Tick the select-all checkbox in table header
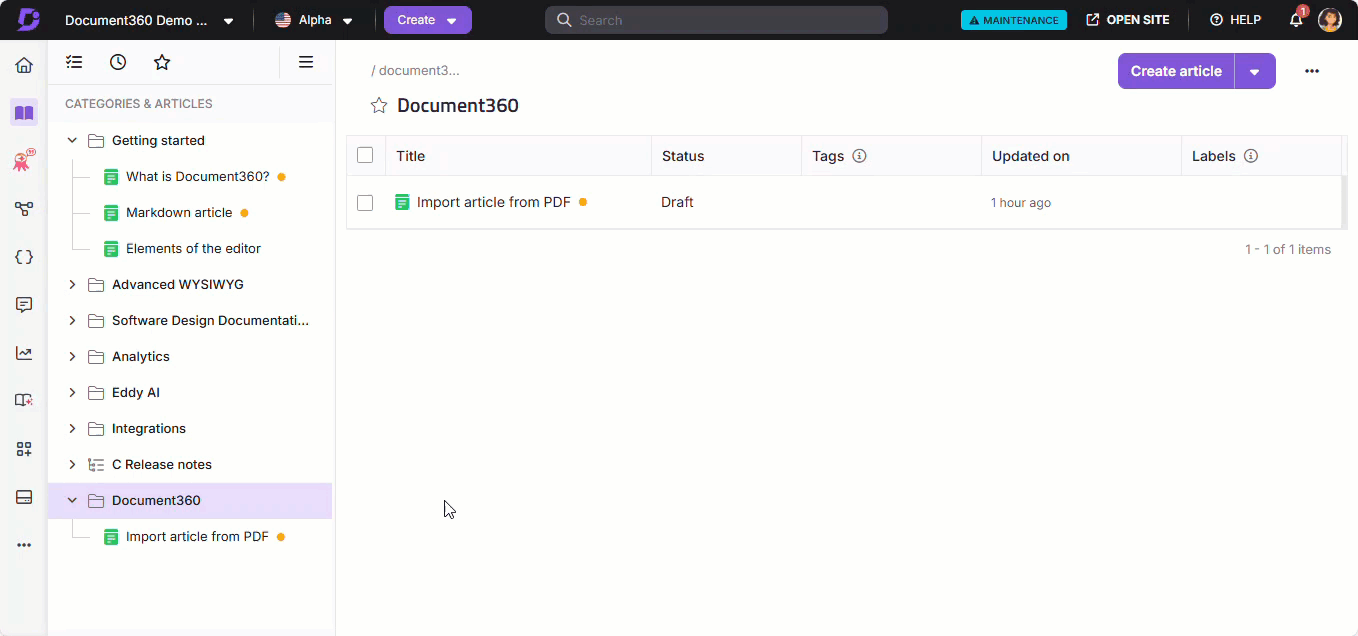The width and height of the screenshot is (1358, 636). coord(365,155)
